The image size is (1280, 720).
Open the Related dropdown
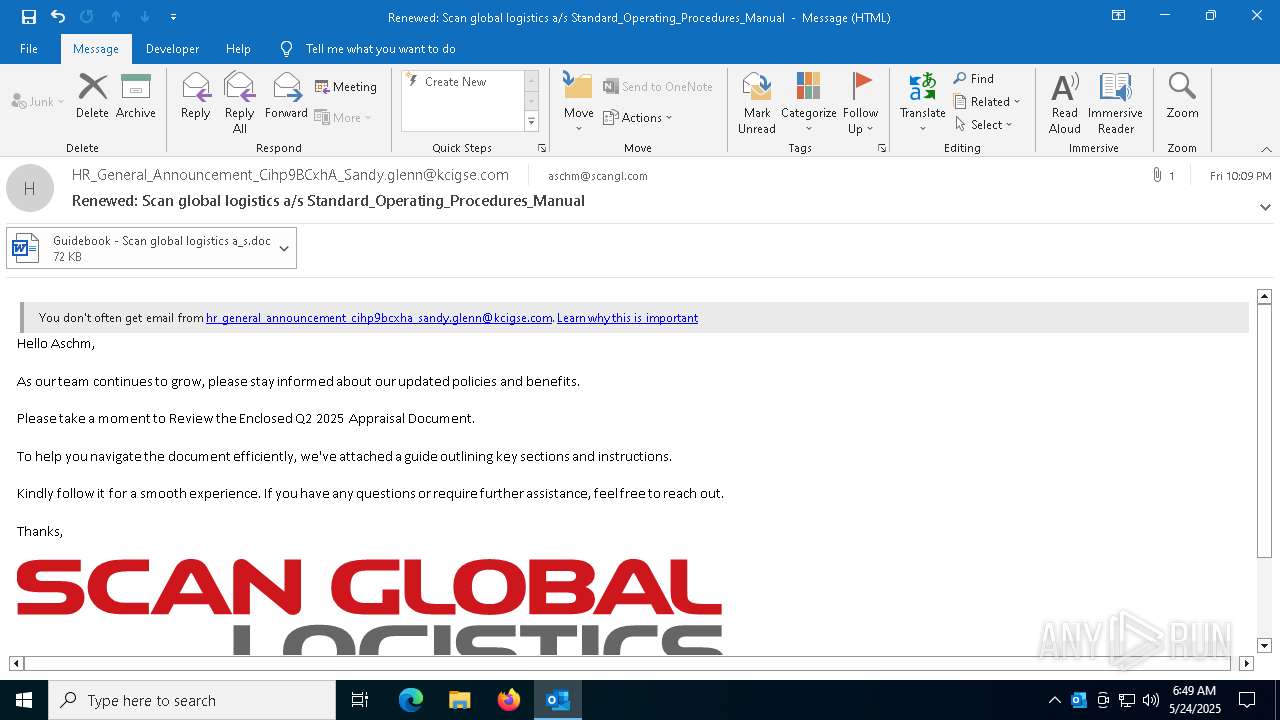987,102
